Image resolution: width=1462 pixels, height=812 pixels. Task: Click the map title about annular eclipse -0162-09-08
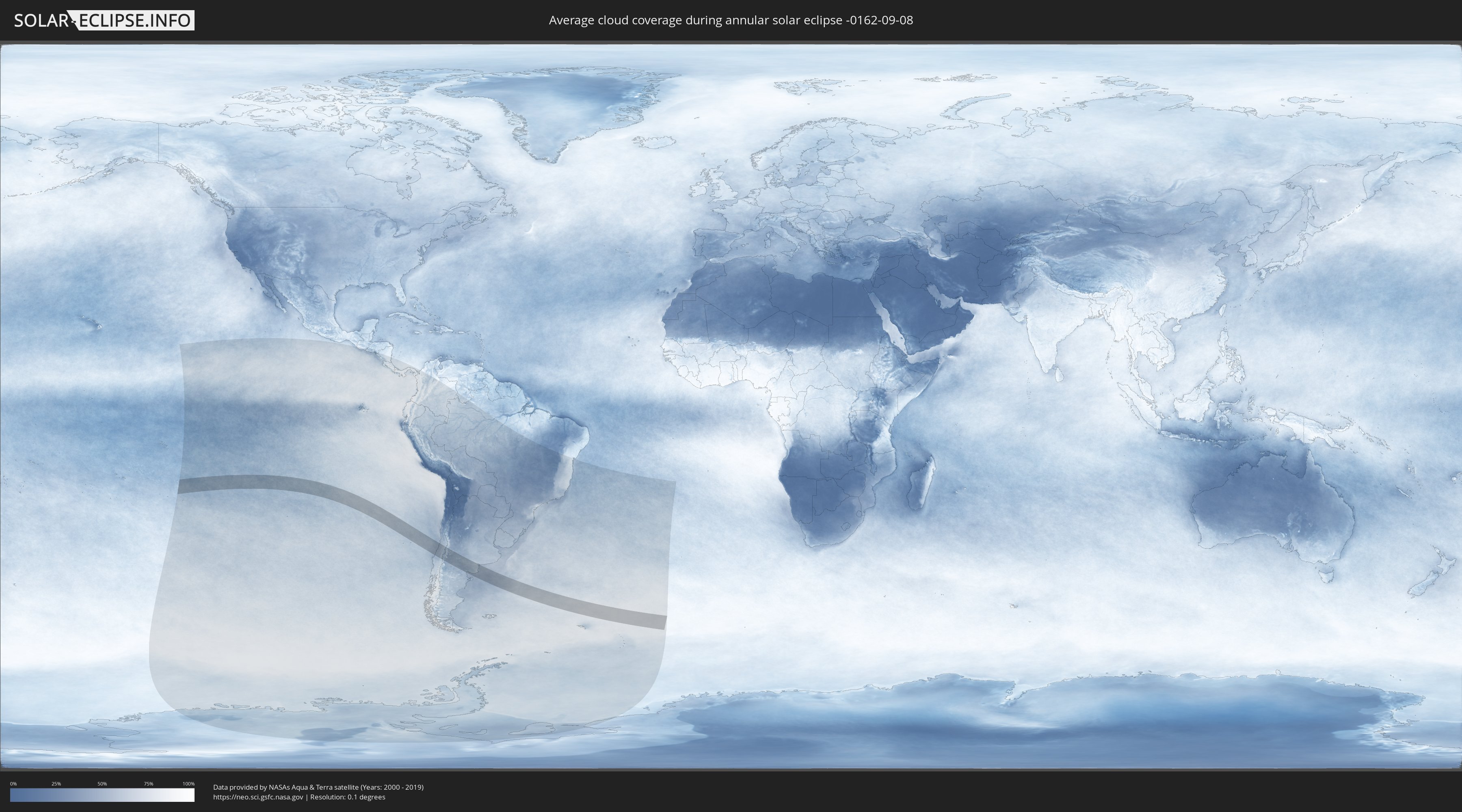coord(731,20)
